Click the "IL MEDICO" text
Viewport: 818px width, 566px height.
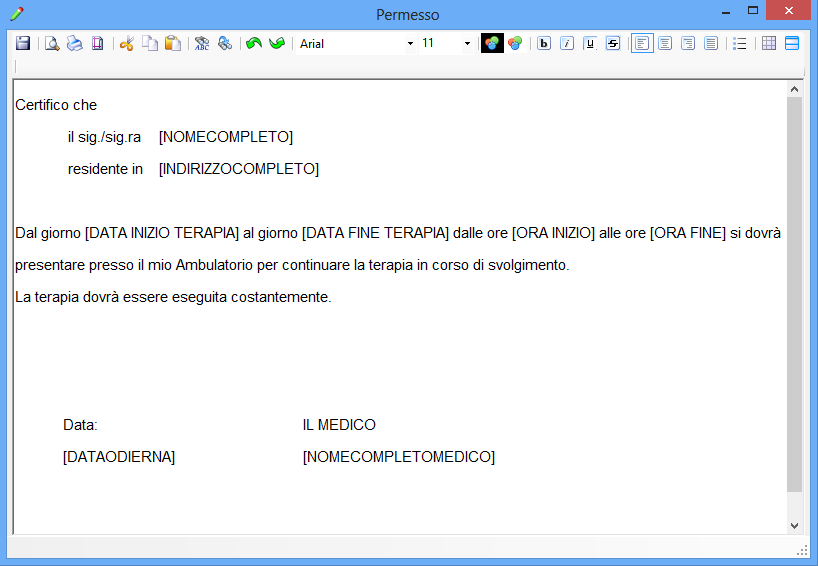339,425
